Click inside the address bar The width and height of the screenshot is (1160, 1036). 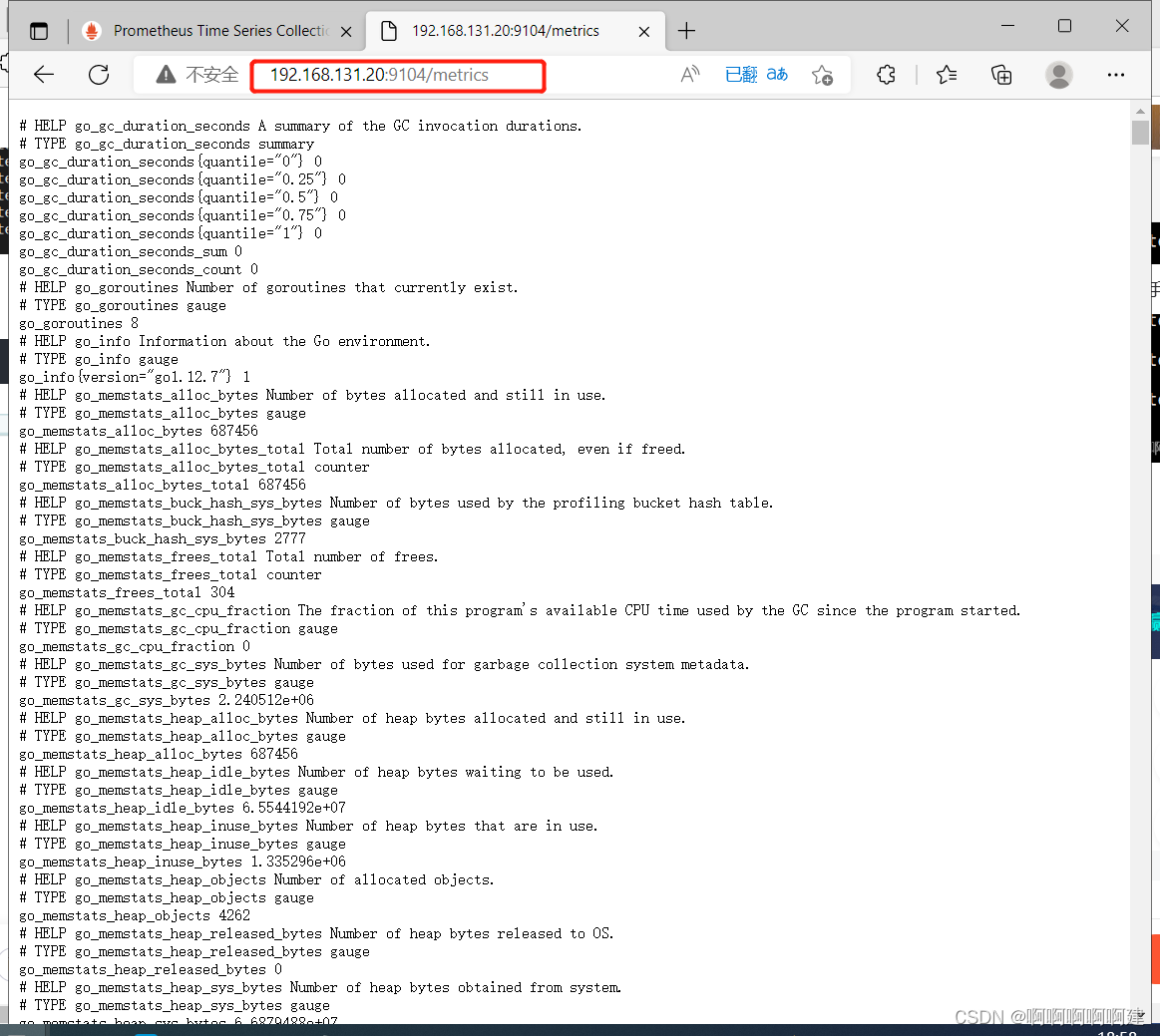coord(399,75)
